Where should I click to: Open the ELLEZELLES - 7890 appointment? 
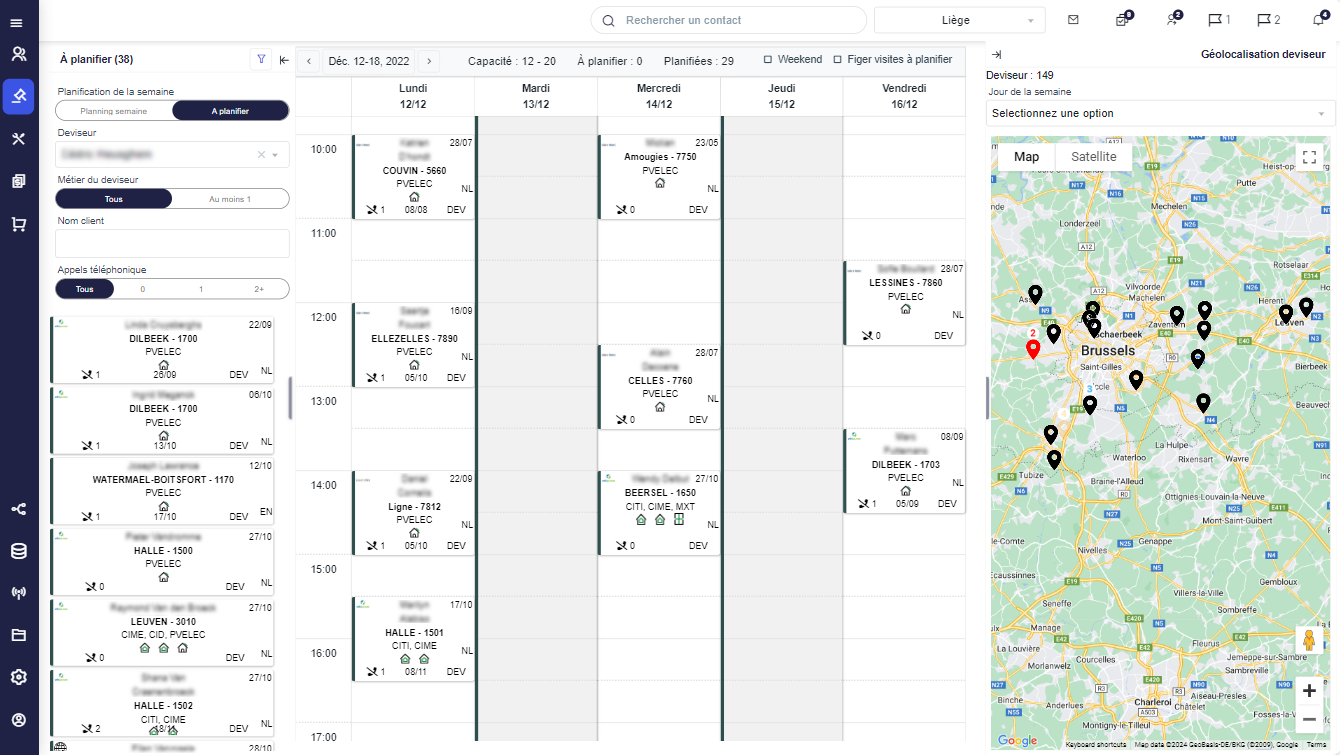pos(413,345)
